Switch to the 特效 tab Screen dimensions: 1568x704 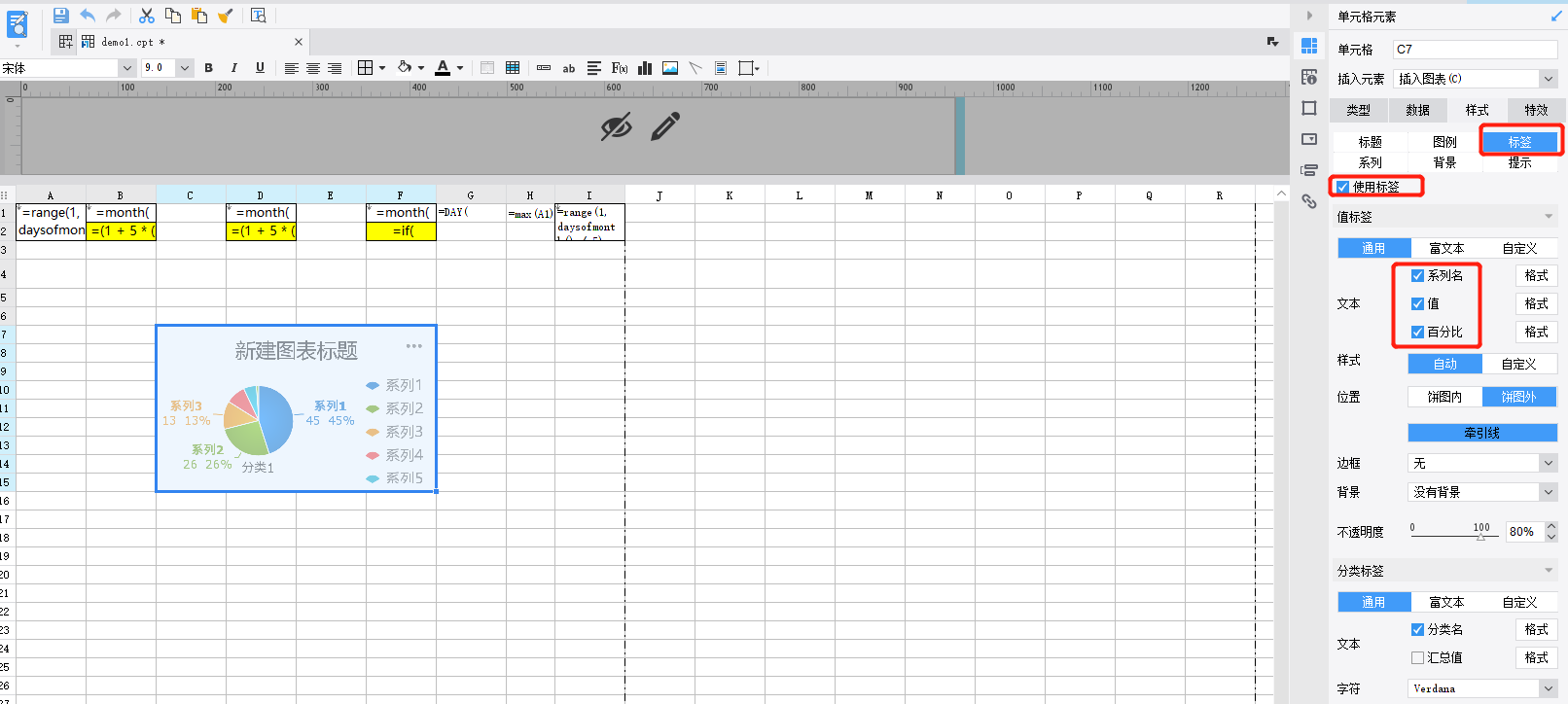click(1536, 110)
